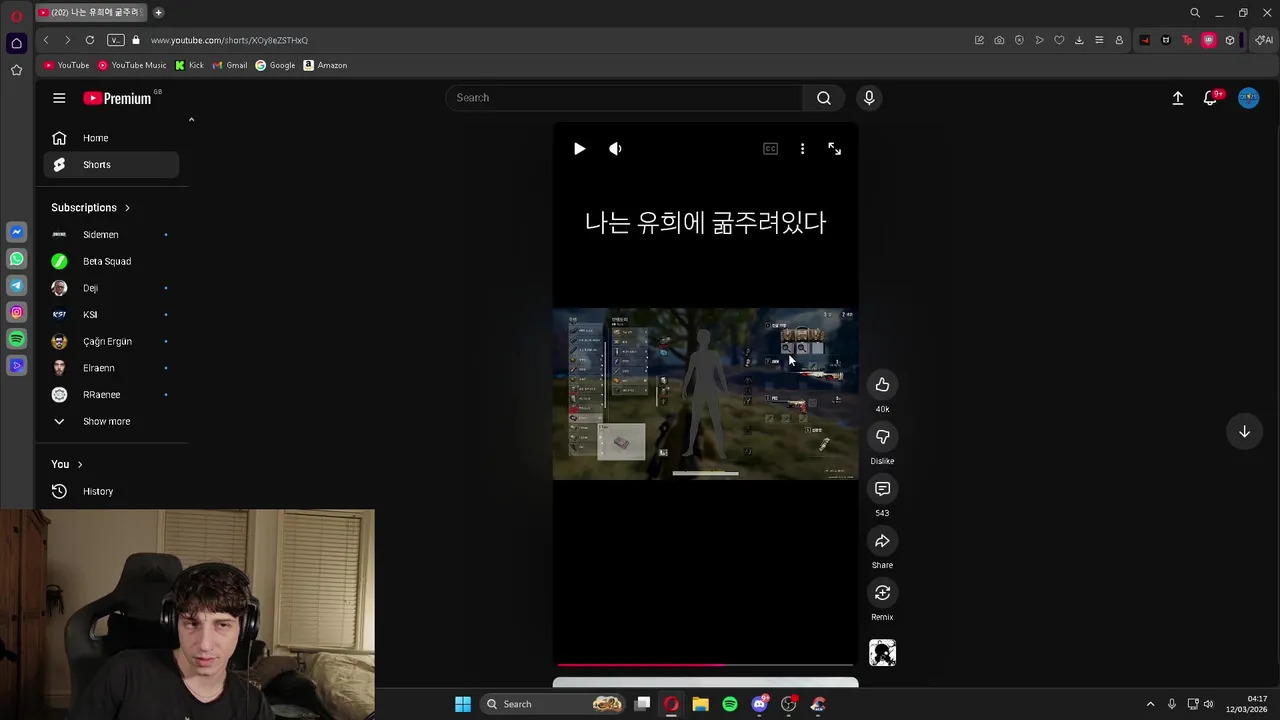
Task: Select Shorts in YouTube sidebar
Action: (x=111, y=164)
